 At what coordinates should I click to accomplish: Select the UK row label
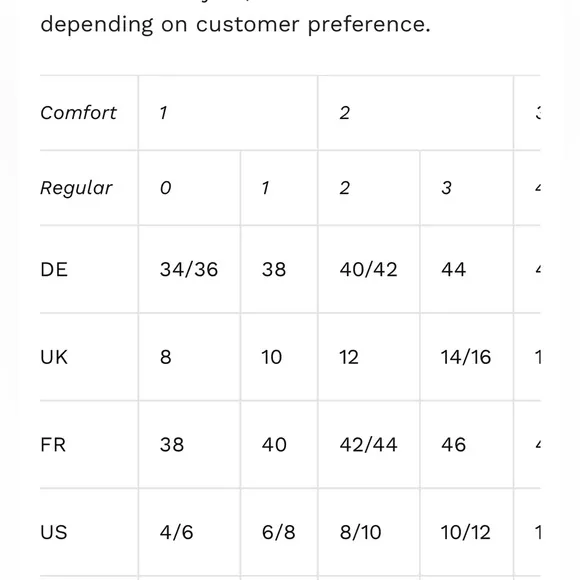point(54,357)
